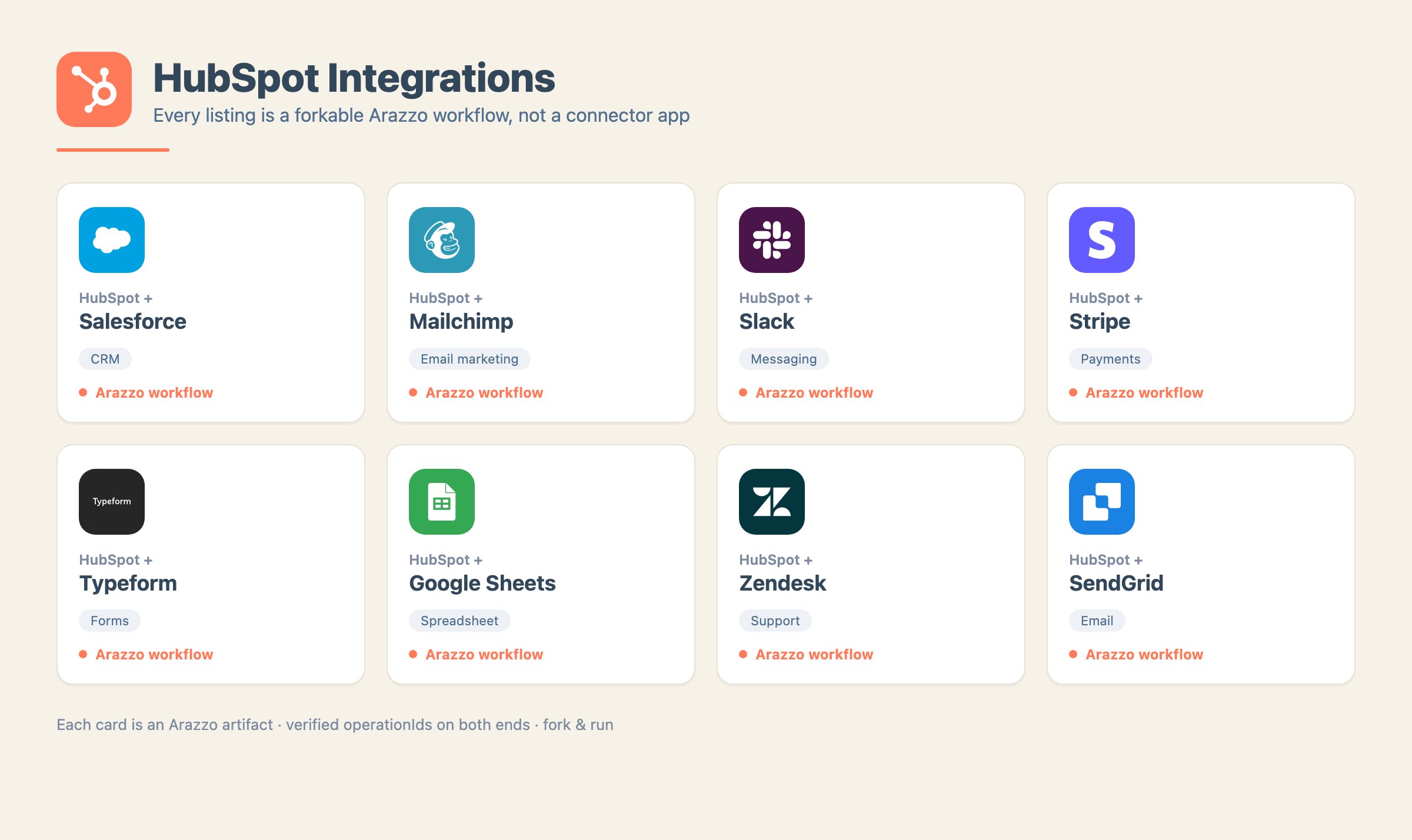
Task: Open the Typeform integration title
Action: [x=128, y=584]
